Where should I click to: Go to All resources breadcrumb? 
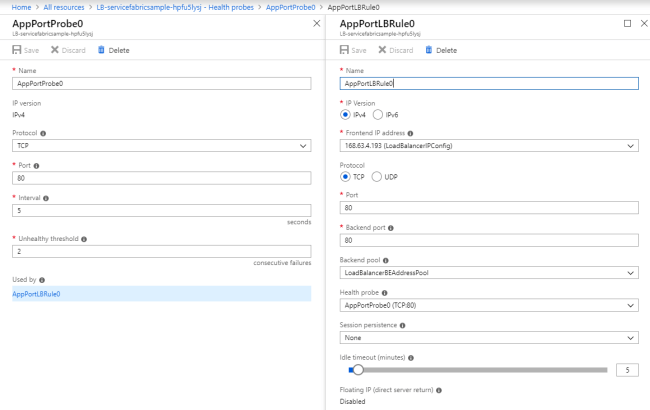tap(64, 7)
